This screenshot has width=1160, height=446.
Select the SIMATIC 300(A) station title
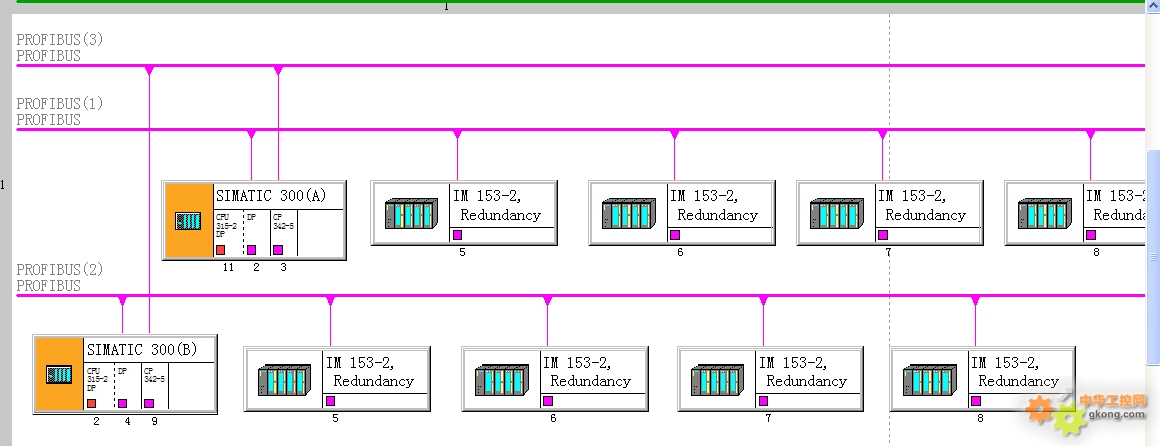tap(271, 197)
